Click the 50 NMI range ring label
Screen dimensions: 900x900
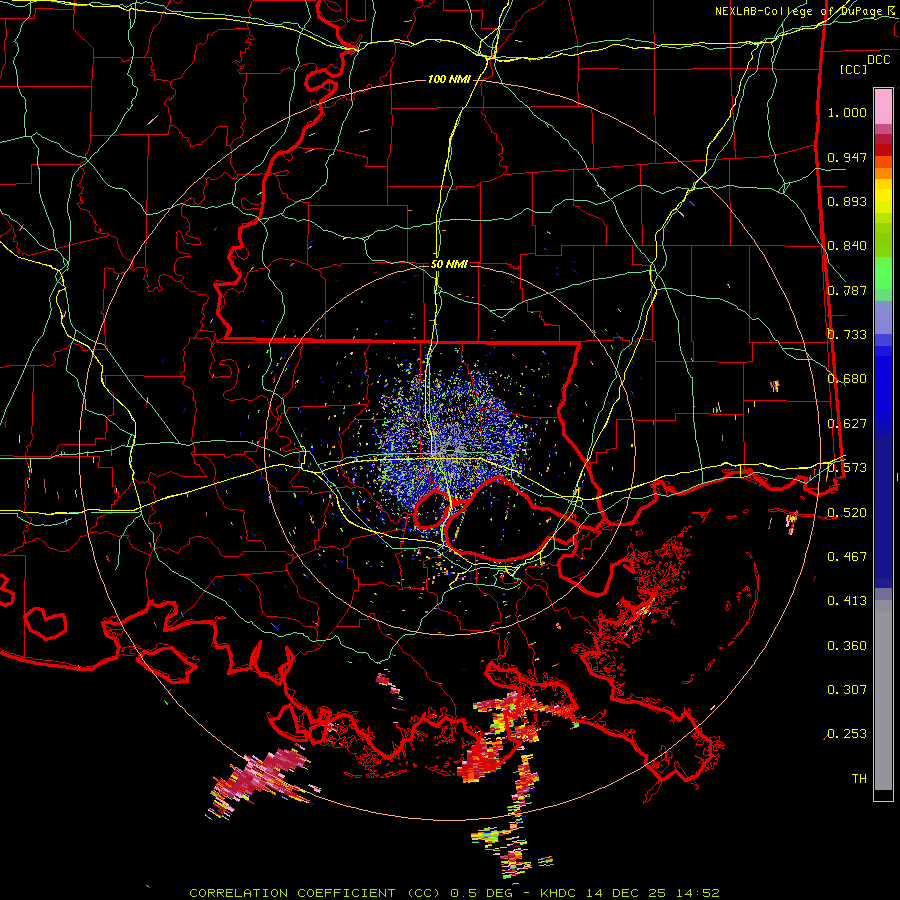tap(449, 264)
